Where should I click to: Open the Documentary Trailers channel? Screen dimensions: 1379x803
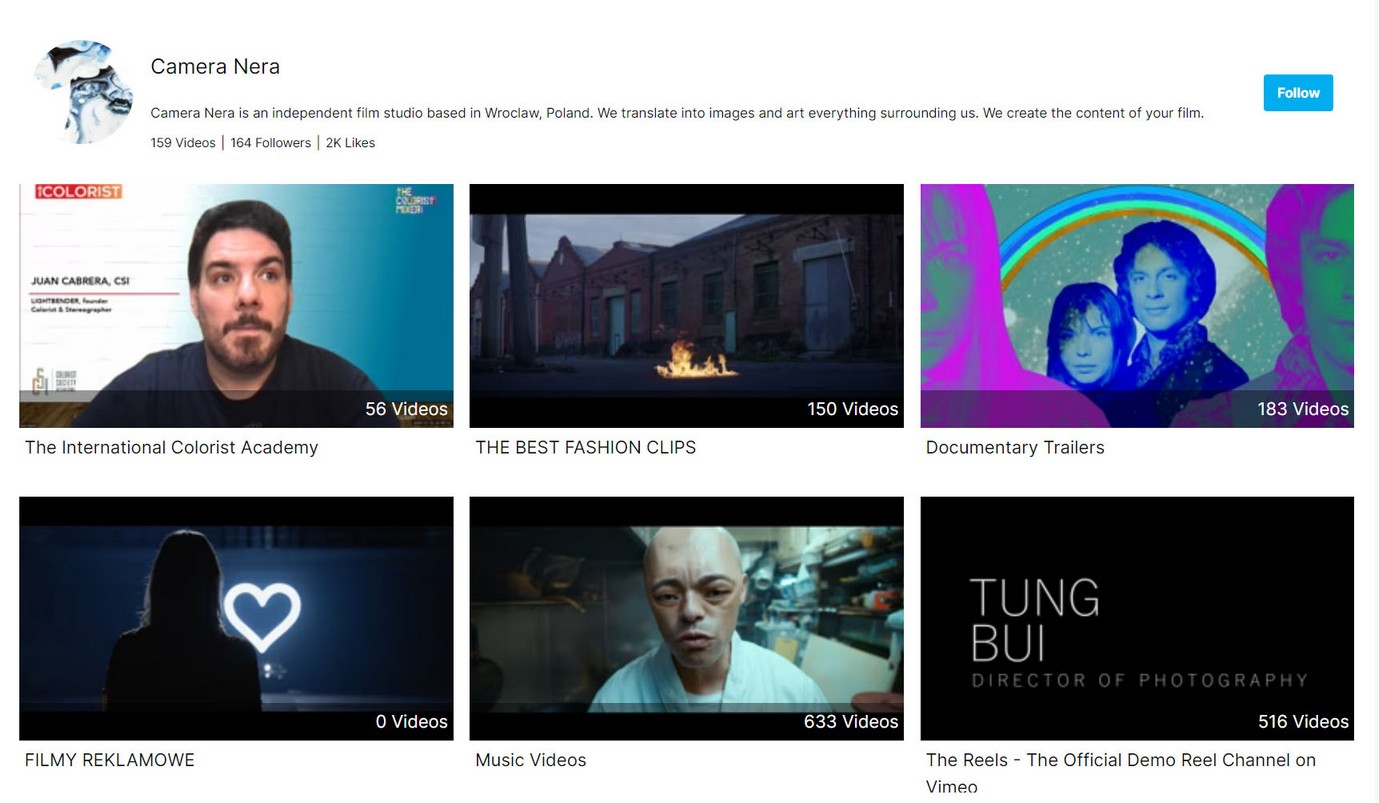click(x=1015, y=447)
